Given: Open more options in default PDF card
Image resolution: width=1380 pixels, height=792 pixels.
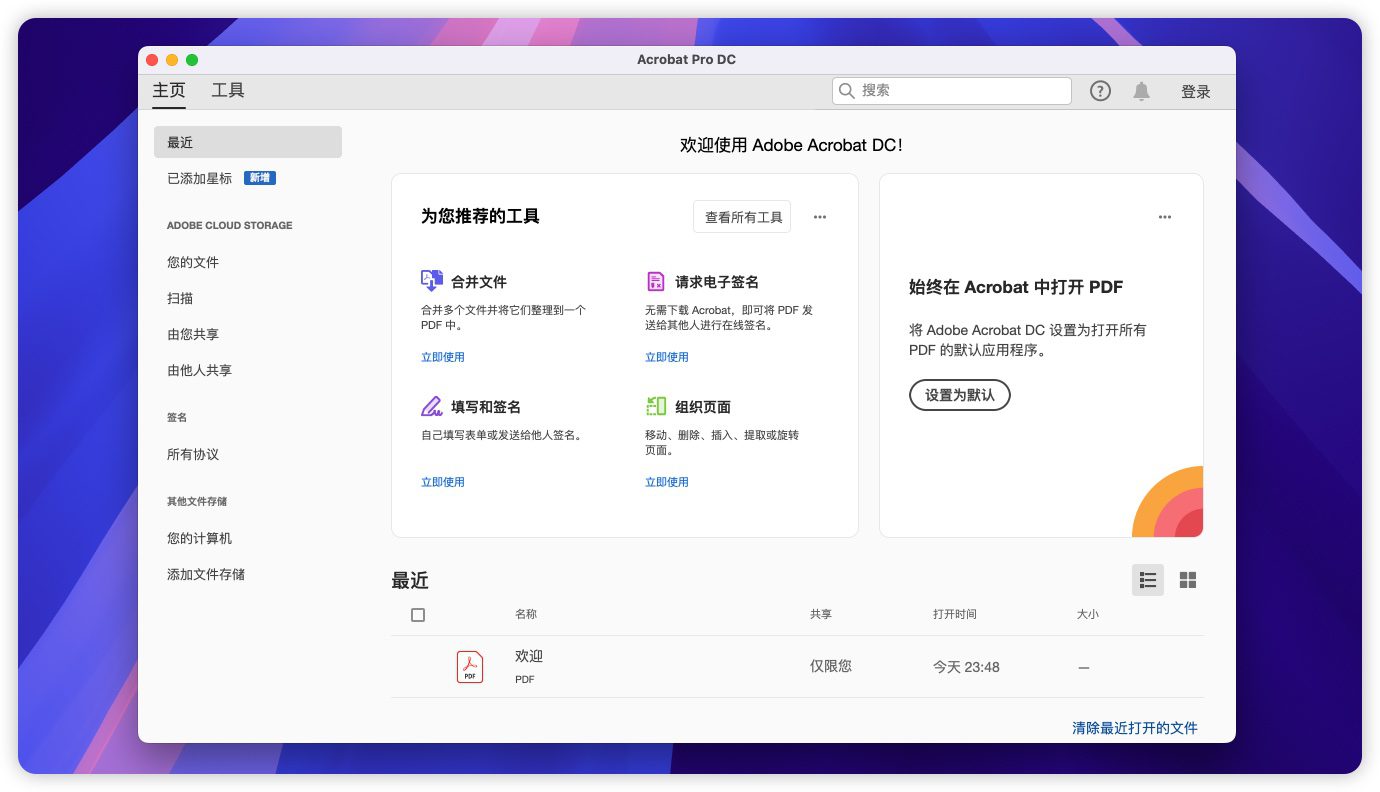Looking at the screenshot, I should click(1165, 217).
